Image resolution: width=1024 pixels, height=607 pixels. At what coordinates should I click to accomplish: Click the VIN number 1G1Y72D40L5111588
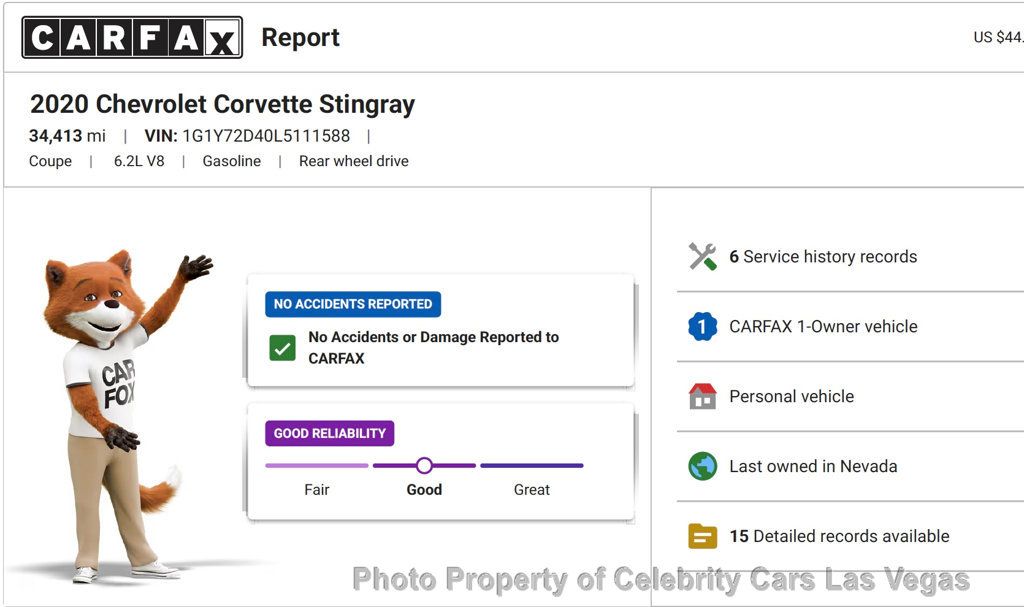266,136
